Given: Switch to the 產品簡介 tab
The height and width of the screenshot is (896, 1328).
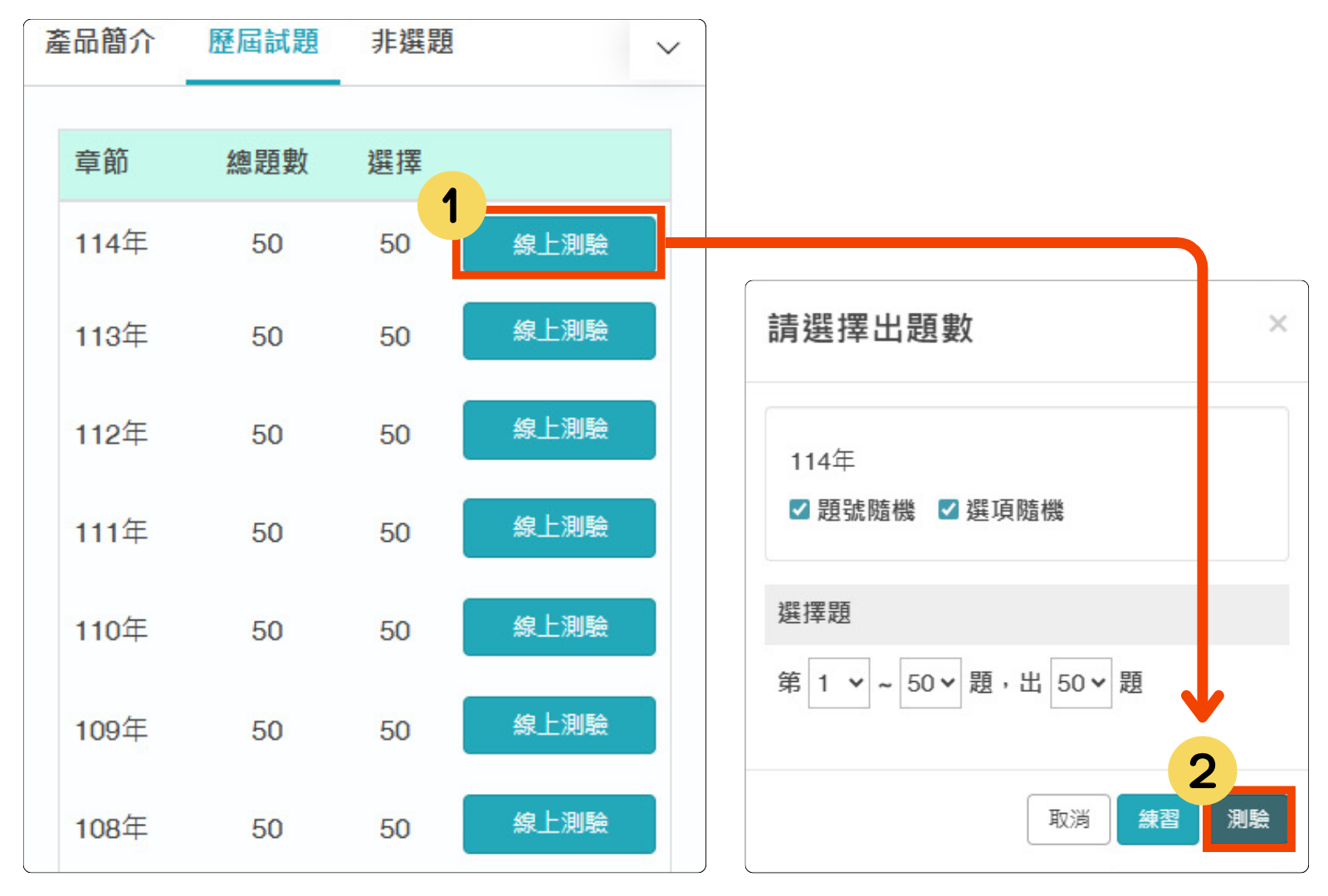Looking at the screenshot, I should pyautogui.click(x=100, y=42).
